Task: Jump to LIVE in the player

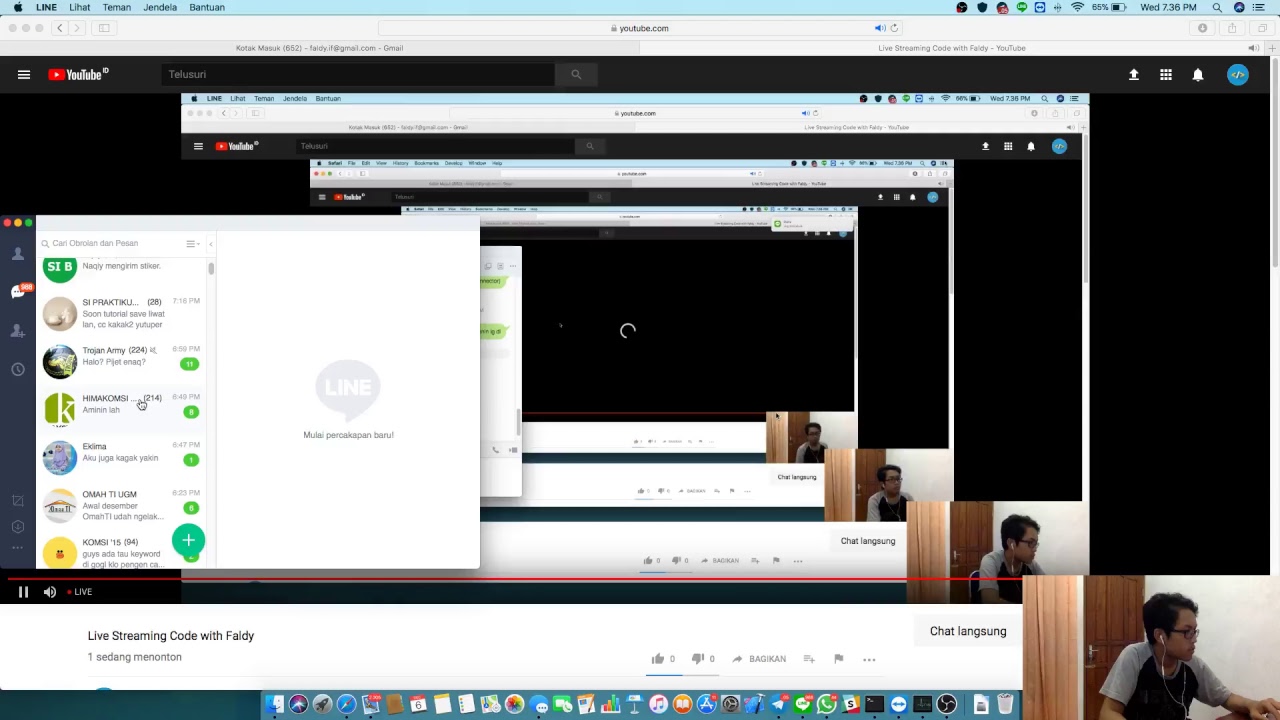Action: click(x=80, y=592)
